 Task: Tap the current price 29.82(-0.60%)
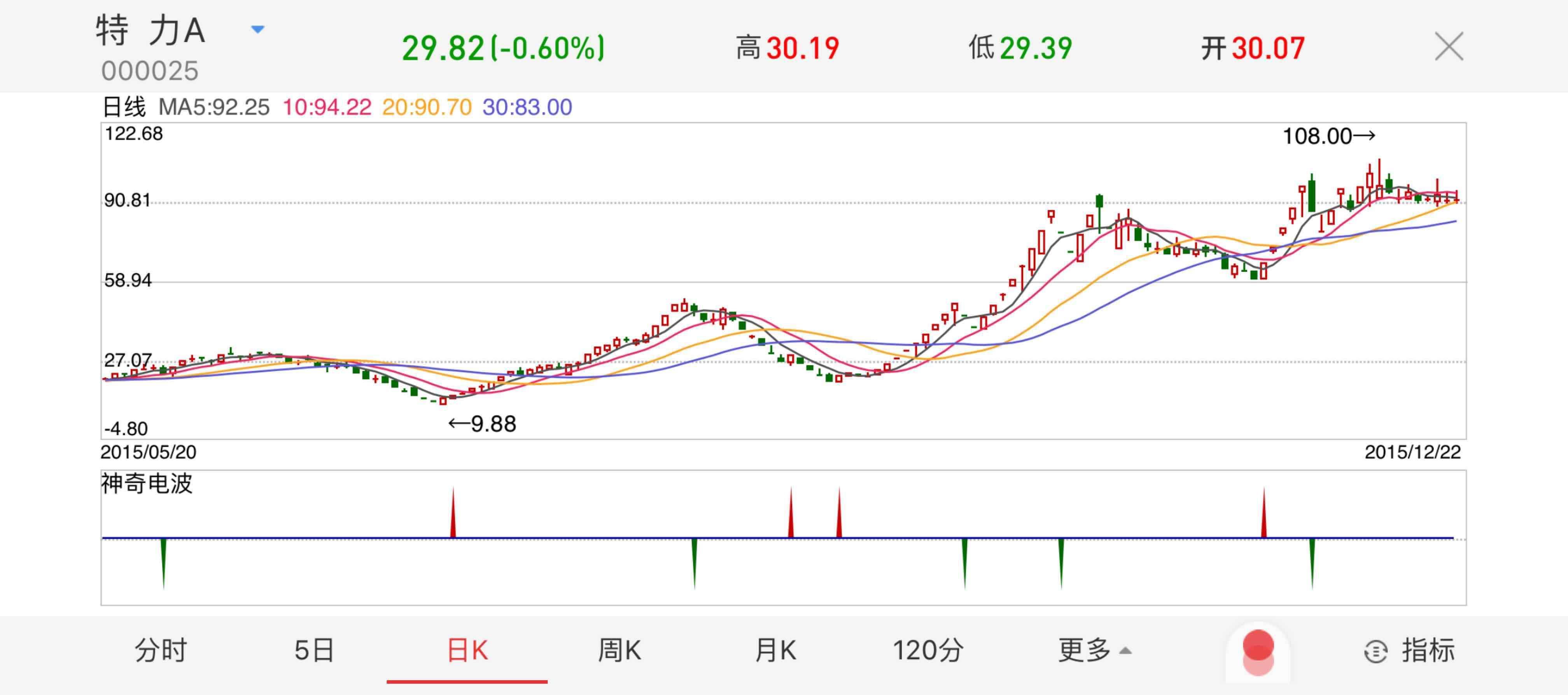(x=503, y=48)
